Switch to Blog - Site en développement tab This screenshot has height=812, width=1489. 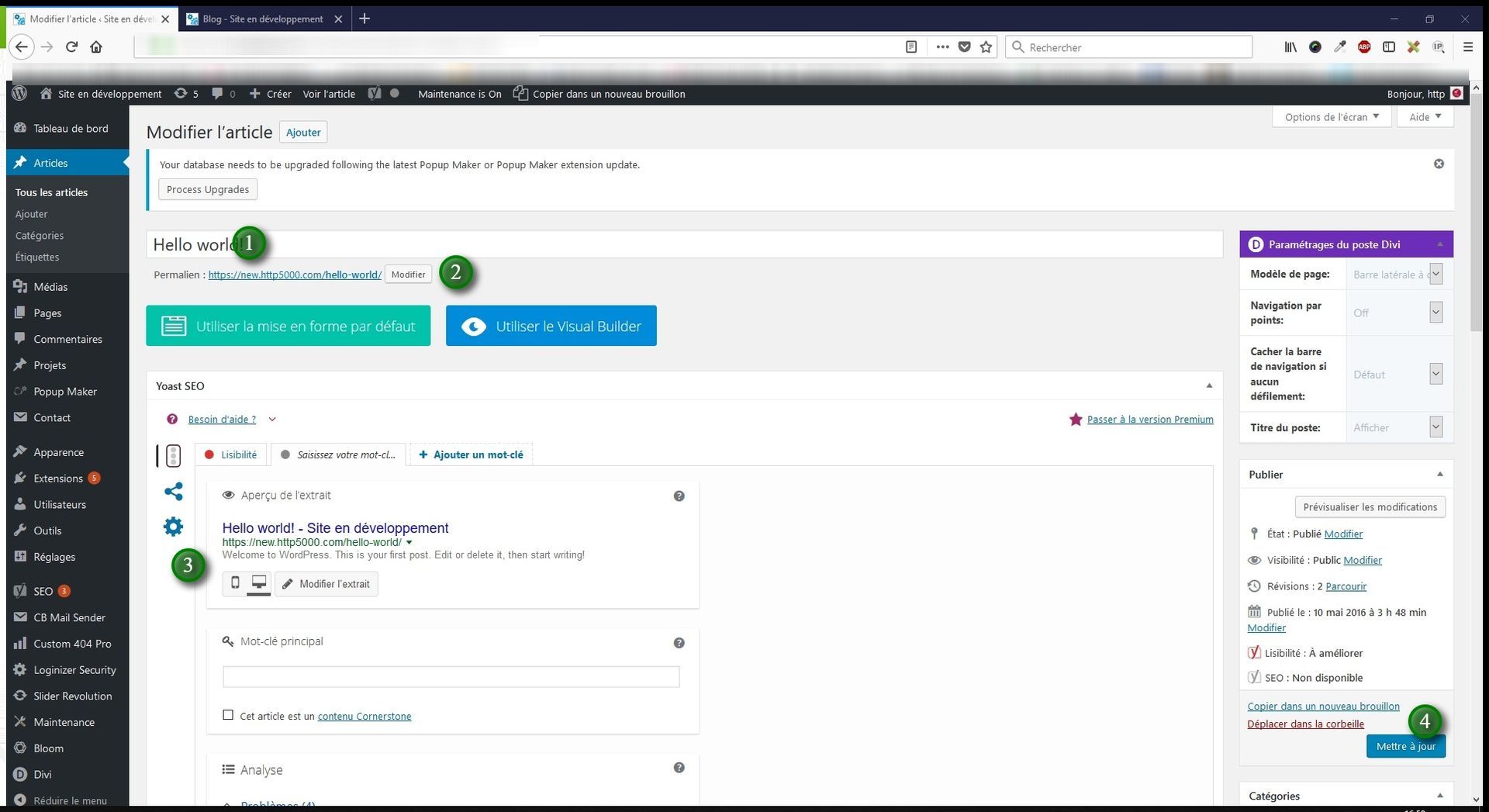(264, 19)
